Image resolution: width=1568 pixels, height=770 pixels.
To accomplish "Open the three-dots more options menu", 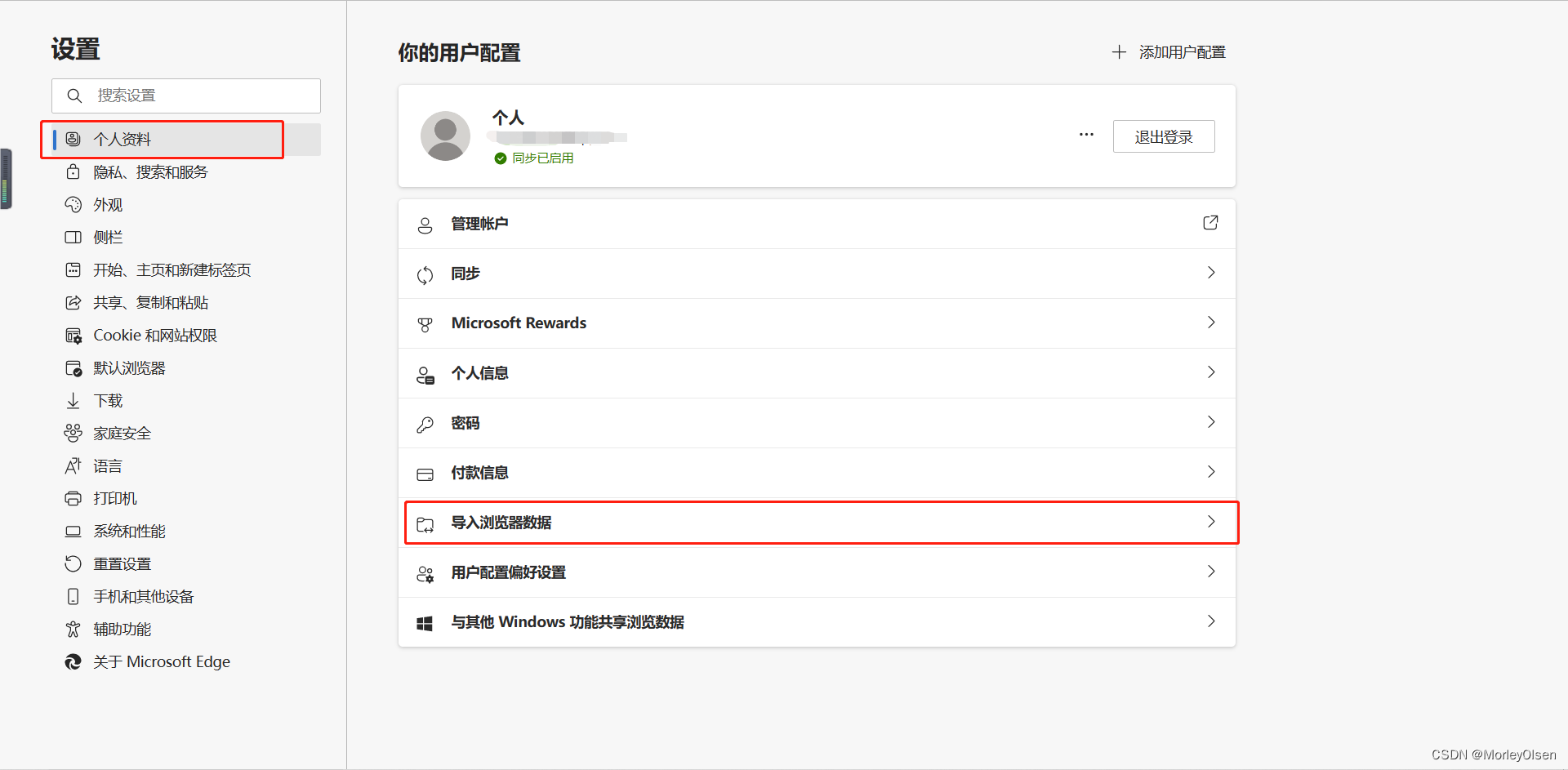I will pos(1086,135).
